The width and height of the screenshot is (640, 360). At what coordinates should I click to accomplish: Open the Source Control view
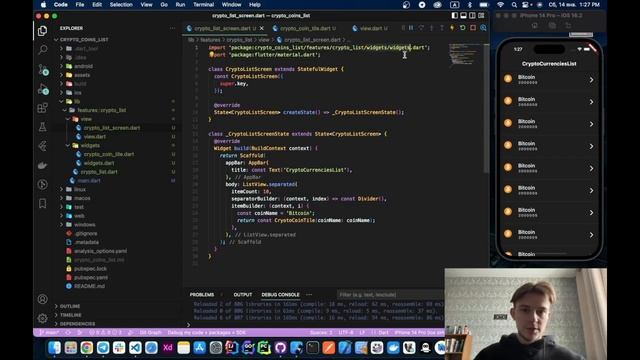point(43,69)
